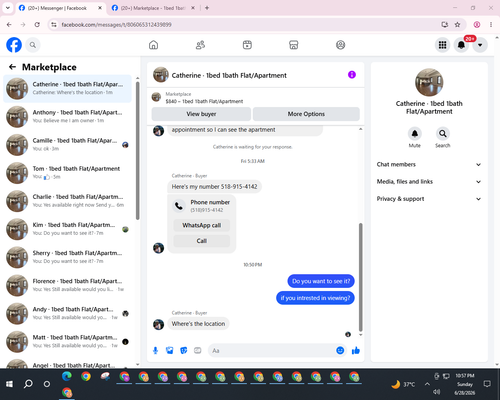
Task: Go to Home via the house icon
Action: pyautogui.click(x=153, y=45)
